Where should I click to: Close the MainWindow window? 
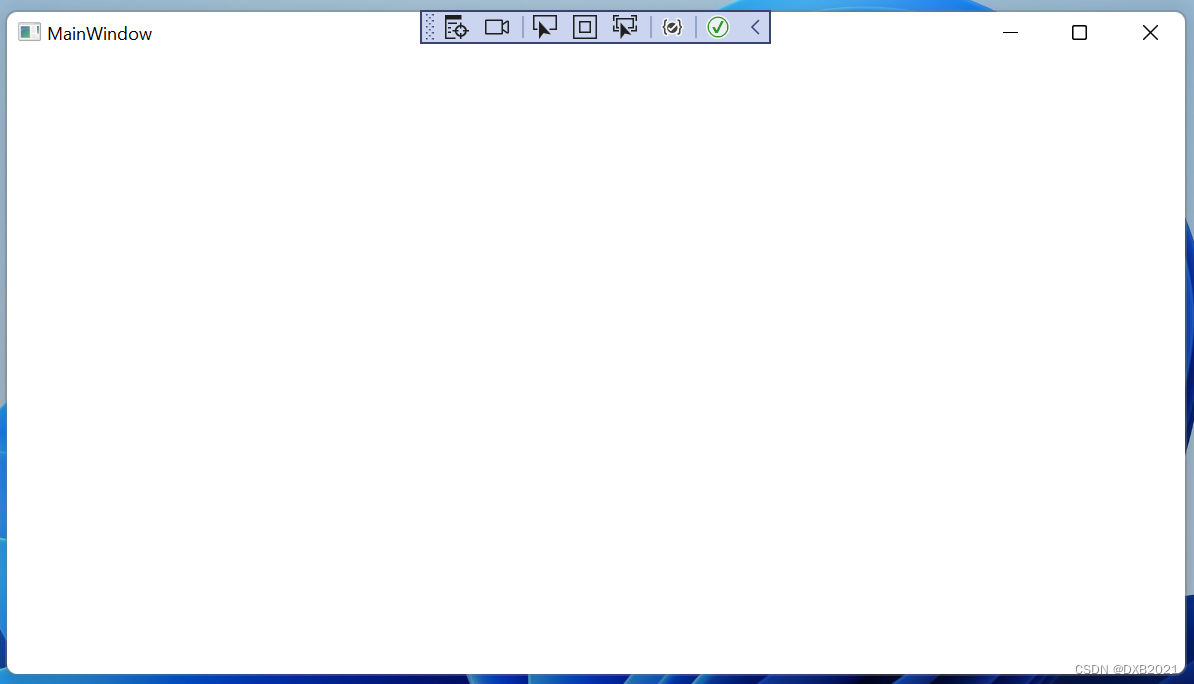(1151, 33)
